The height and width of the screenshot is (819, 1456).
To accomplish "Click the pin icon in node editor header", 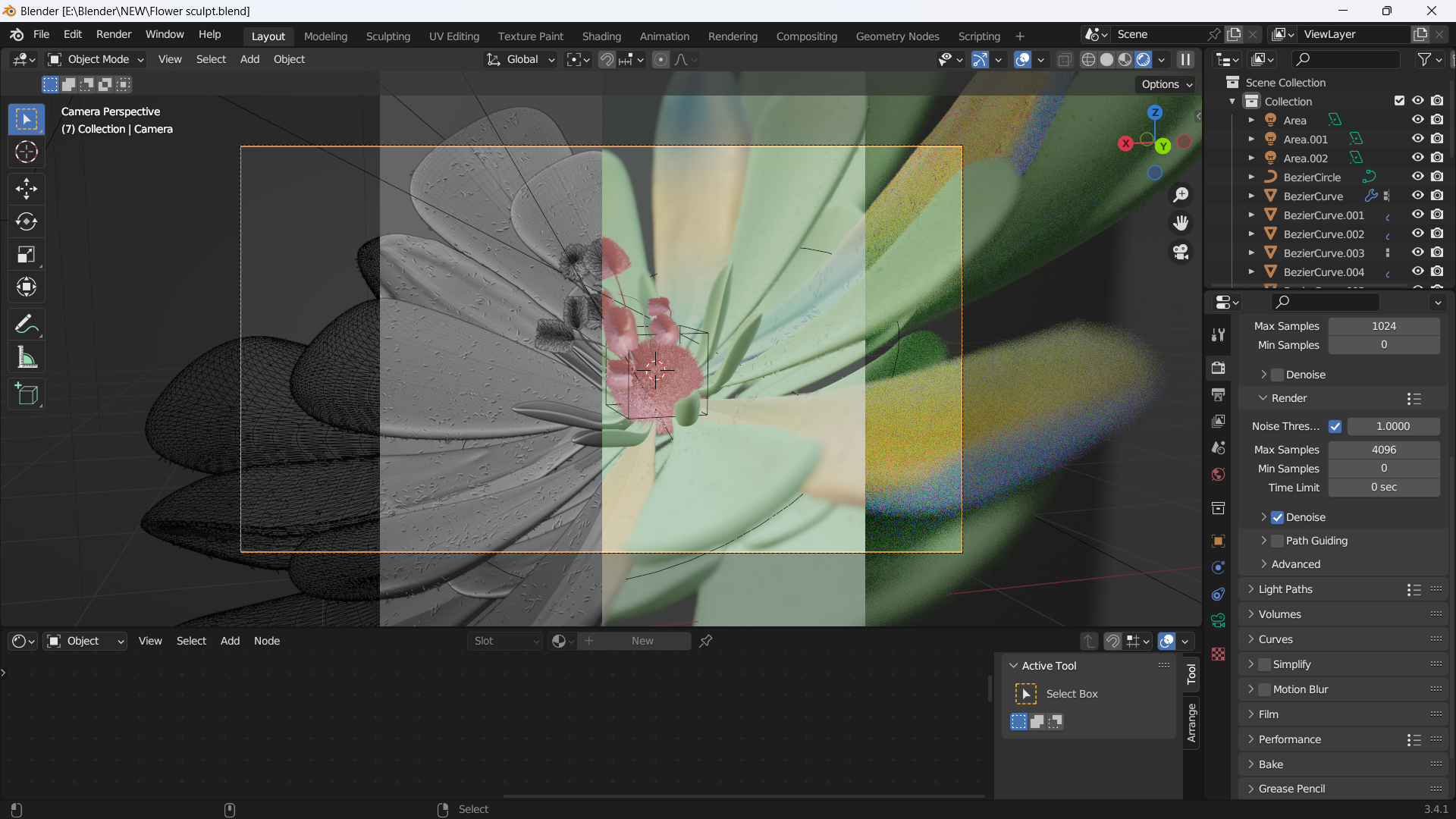I will (706, 641).
